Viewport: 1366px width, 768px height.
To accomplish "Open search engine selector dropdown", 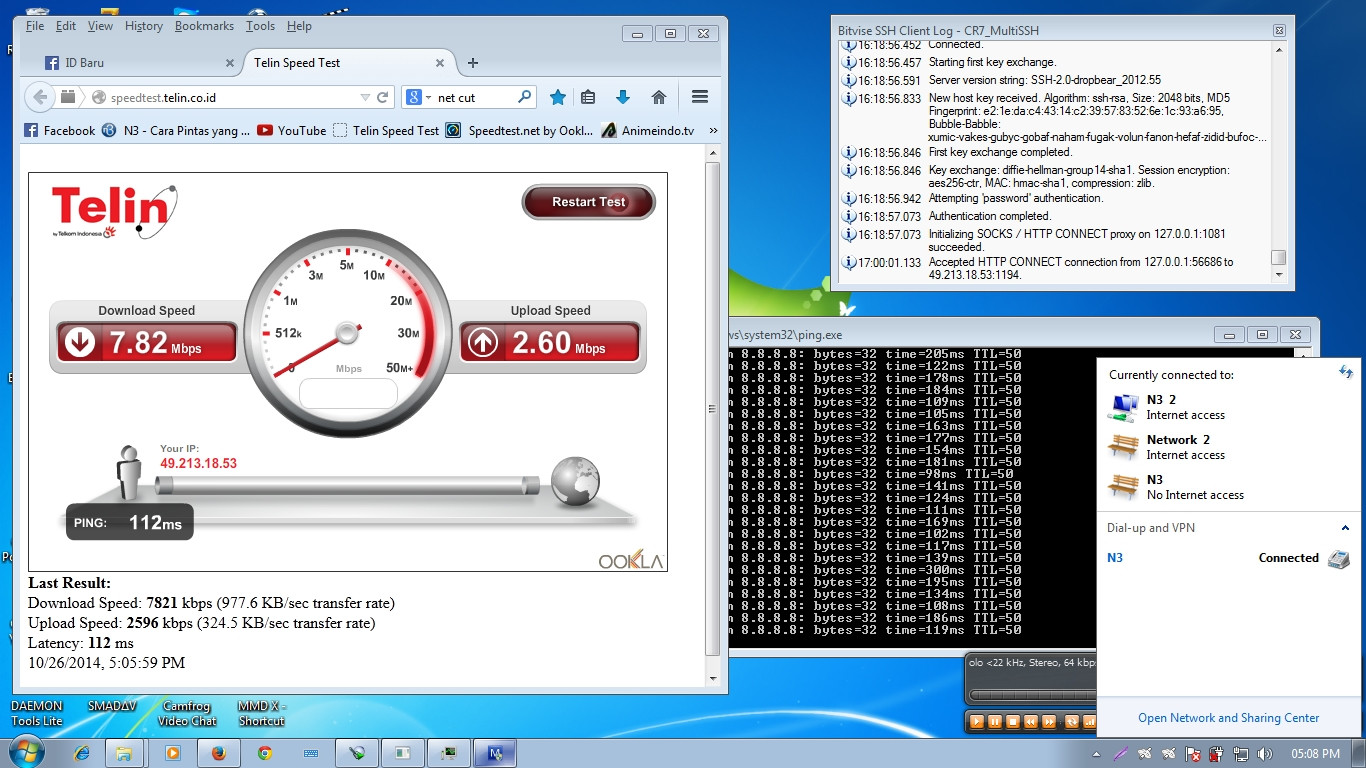I will click(417, 97).
